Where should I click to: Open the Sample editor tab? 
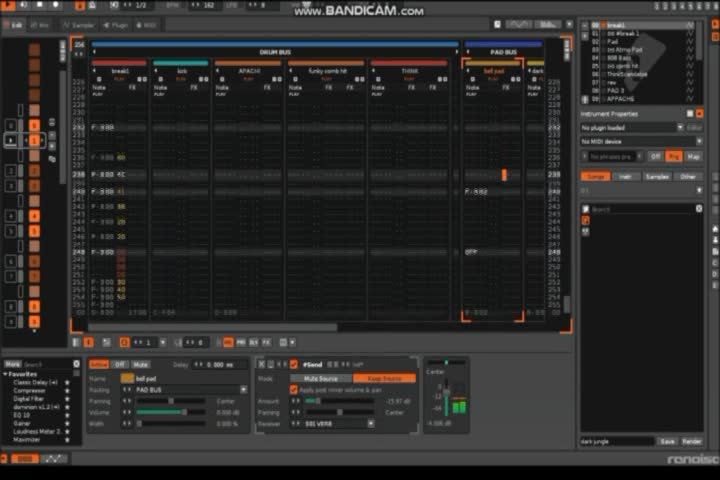[x=81, y=24]
